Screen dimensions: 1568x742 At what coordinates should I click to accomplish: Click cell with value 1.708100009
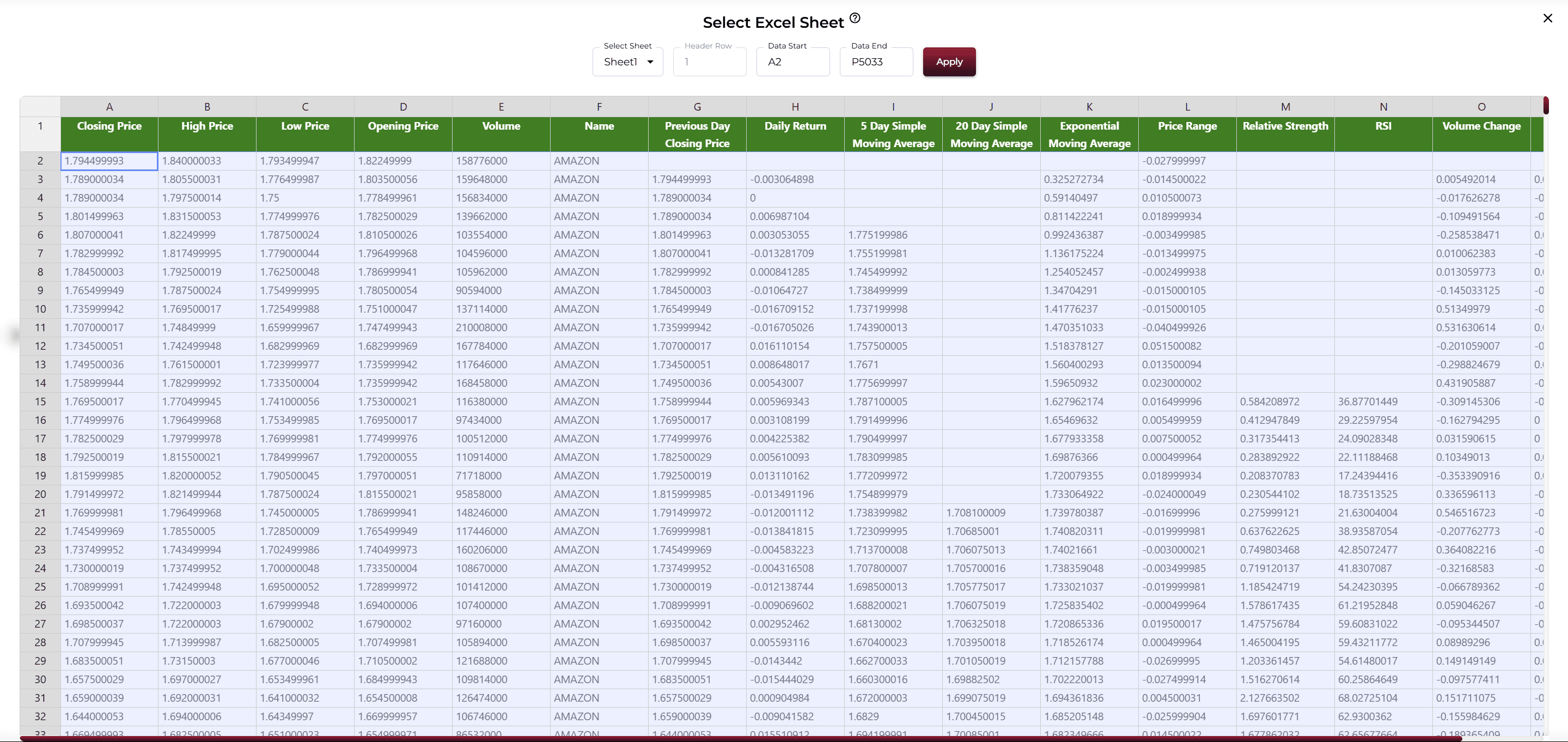point(992,513)
